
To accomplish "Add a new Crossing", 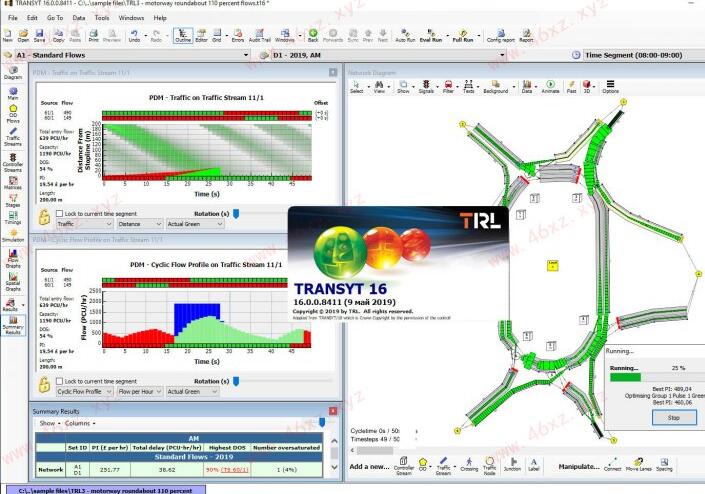I will (469, 465).
